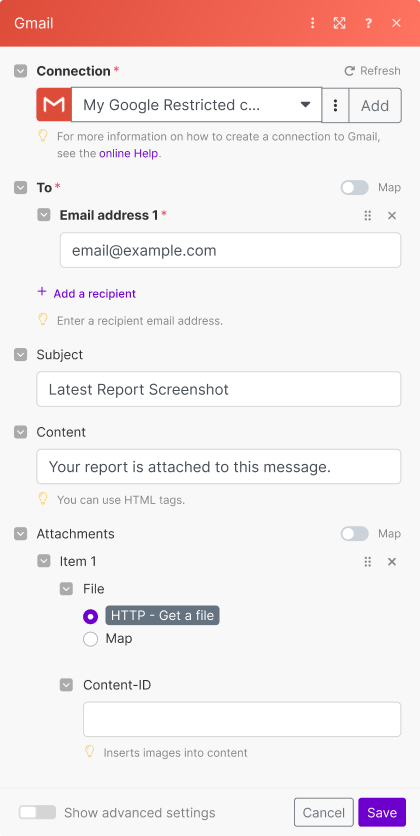Remove attachment Item 1 with its X icon
420x836 pixels.
tap(392, 561)
